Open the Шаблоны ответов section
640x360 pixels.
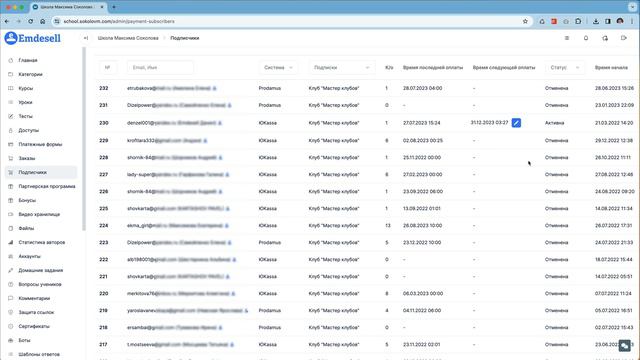tap(39, 354)
